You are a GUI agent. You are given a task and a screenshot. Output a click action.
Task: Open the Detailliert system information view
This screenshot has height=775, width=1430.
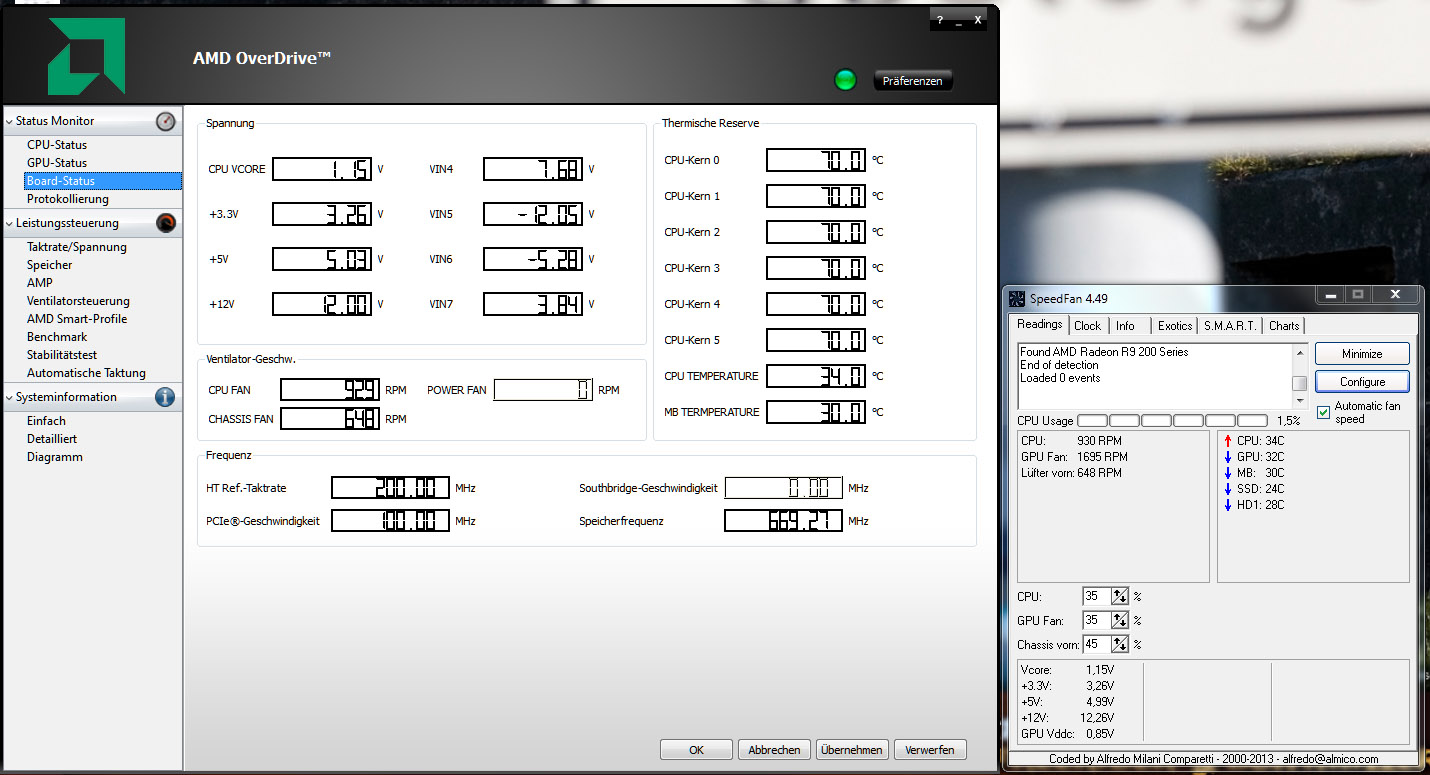pyautogui.click(x=52, y=439)
